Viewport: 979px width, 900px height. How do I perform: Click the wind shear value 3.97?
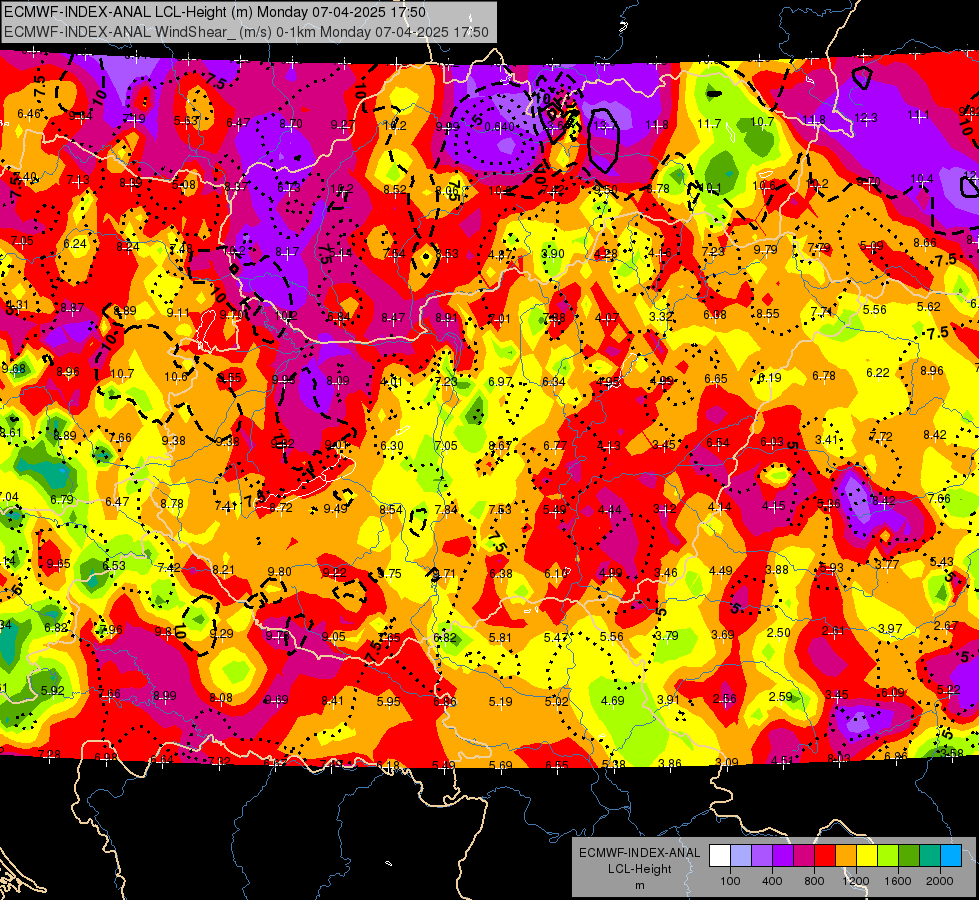coord(890,628)
